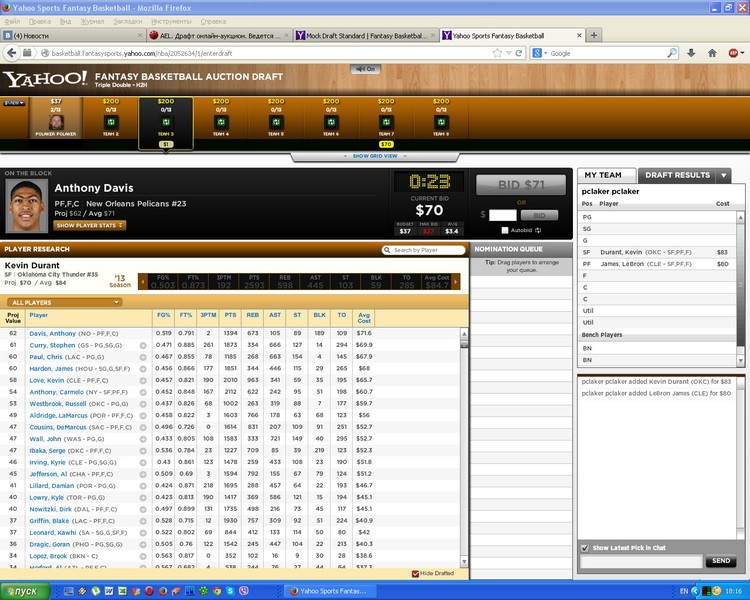
Task: Click the small BID button
Action: point(539,215)
